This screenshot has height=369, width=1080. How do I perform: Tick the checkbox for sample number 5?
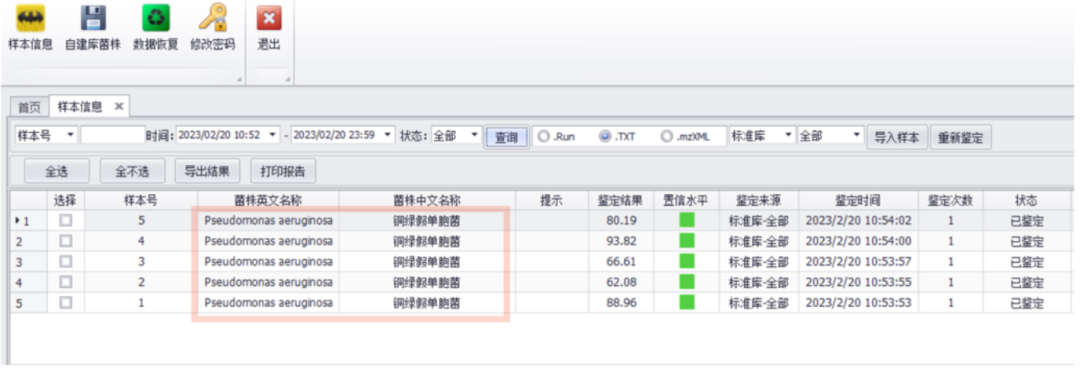(65, 221)
